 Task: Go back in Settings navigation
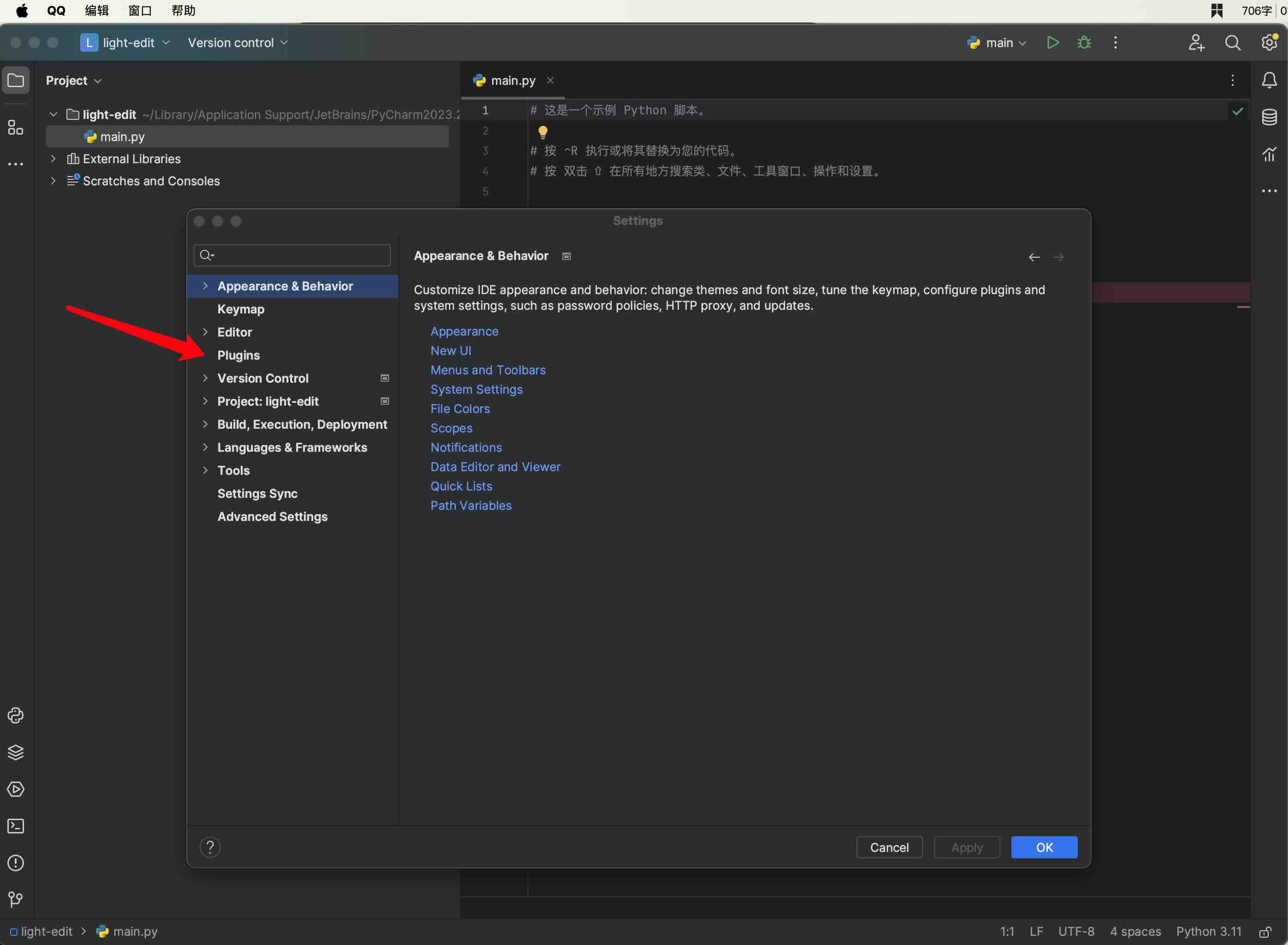tap(1034, 257)
